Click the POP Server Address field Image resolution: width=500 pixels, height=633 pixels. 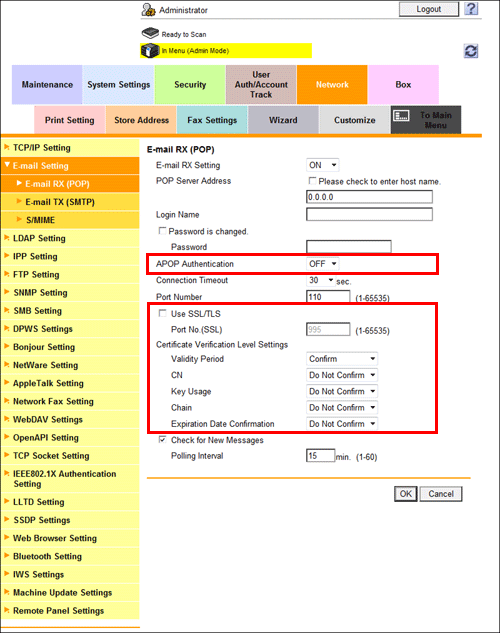369,197
